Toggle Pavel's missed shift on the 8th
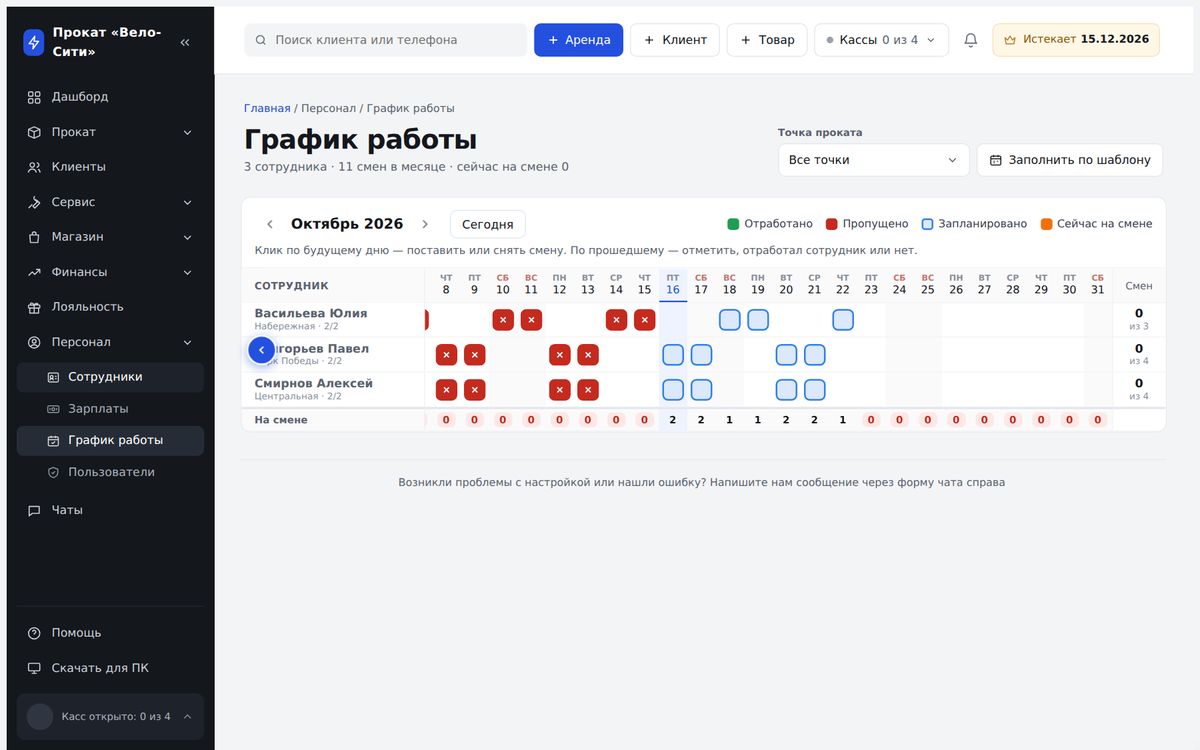The image size is (1200, 750). pos(446,355)
